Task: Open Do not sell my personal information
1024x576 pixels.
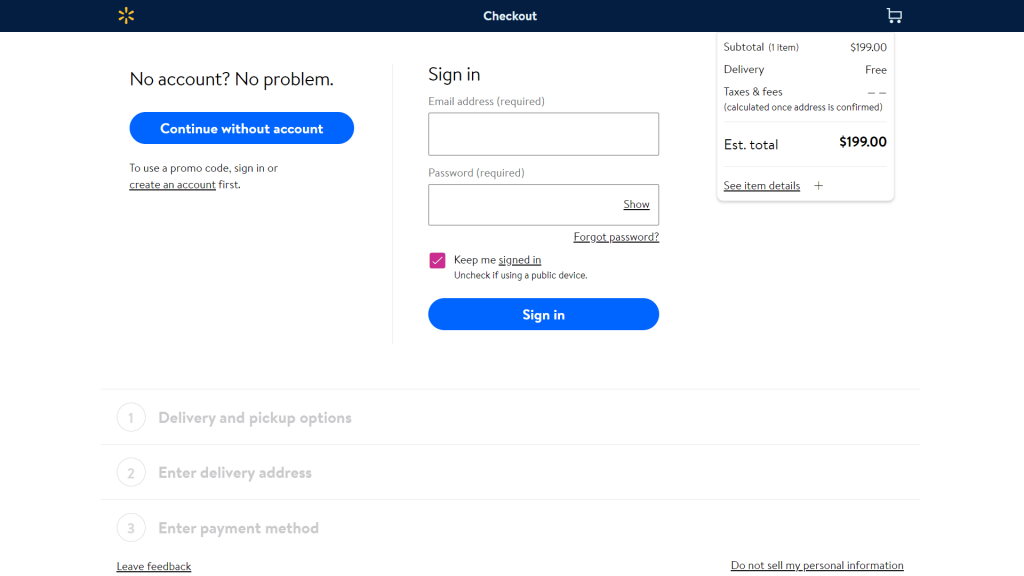Action: pos(817,566)
